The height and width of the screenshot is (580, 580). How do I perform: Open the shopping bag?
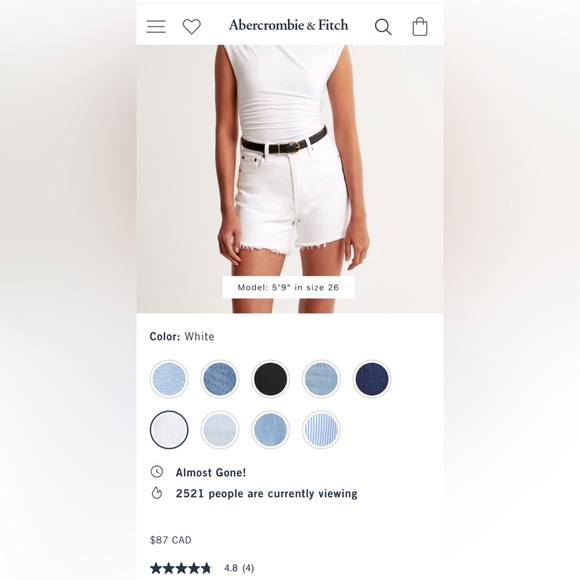coord(420,27)
